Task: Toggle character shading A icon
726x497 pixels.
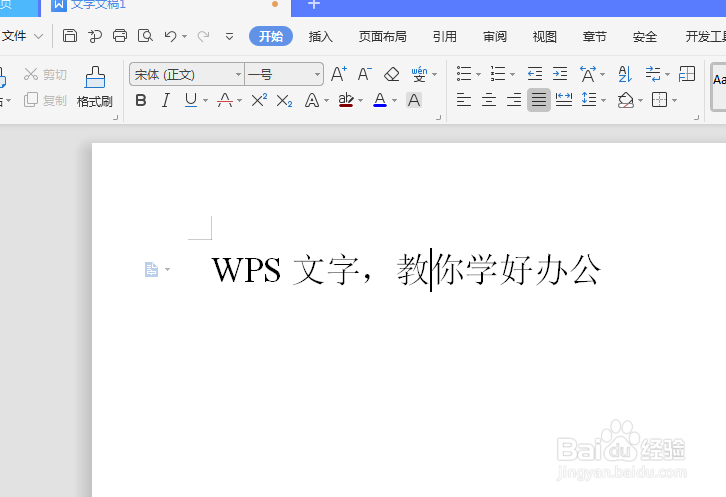Action: pos(414,100)
